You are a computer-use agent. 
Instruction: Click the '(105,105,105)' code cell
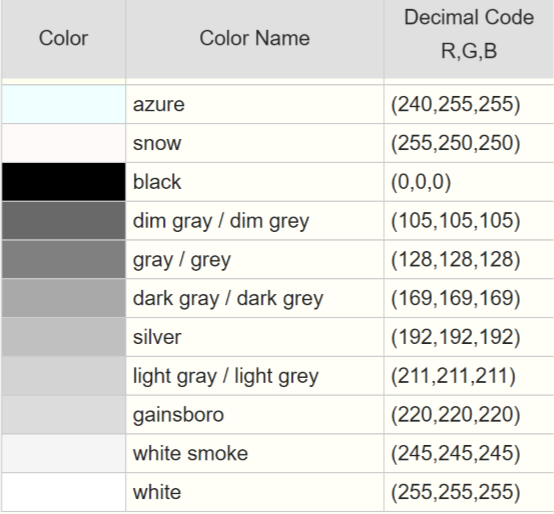click(469, 221)
